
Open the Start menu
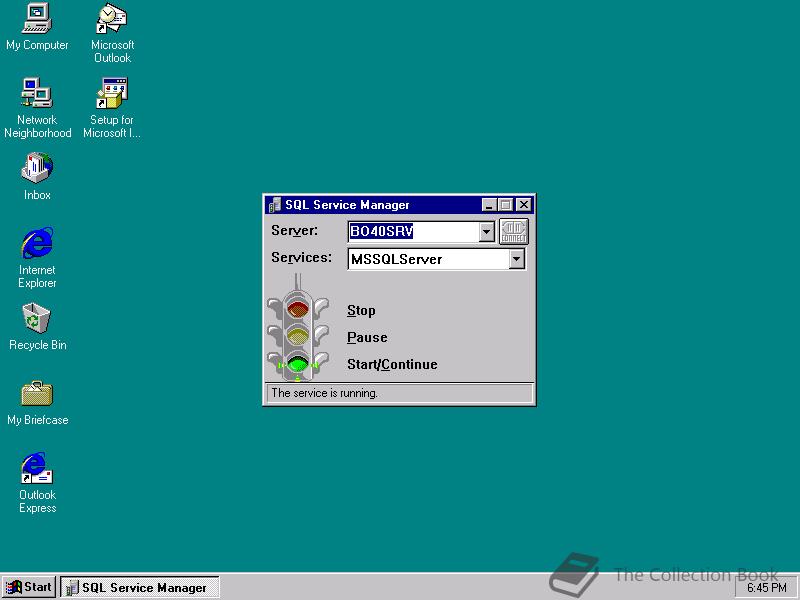29,587
